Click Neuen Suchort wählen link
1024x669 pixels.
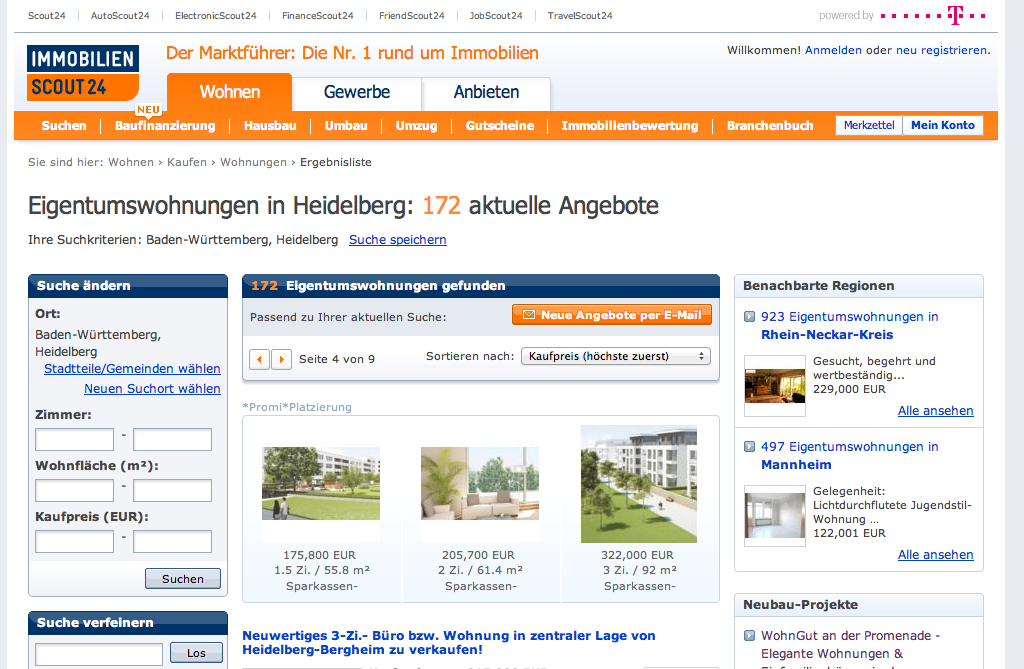tap(152, 388)
